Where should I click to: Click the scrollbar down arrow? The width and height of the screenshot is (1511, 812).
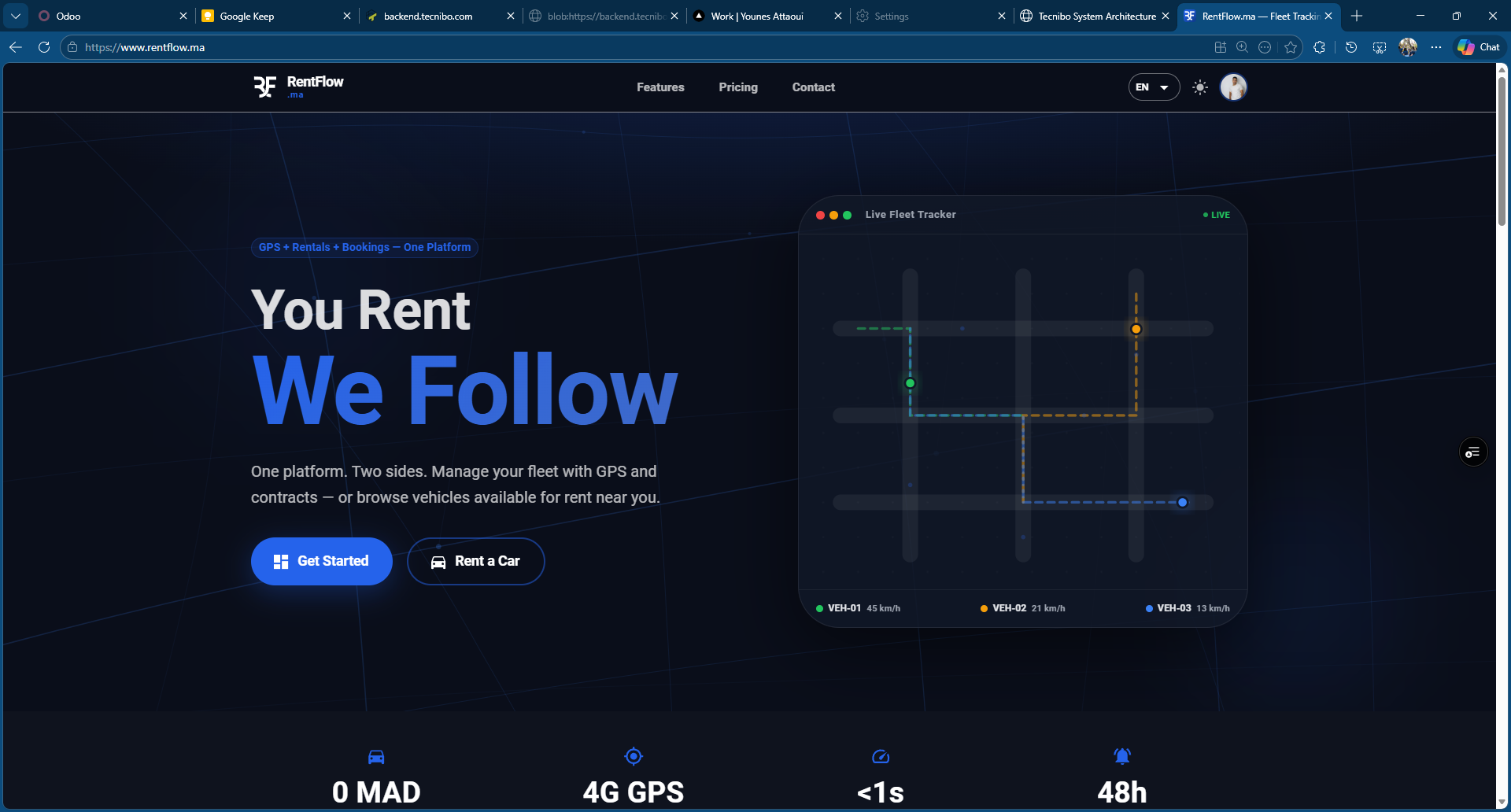pos(1502,803)
